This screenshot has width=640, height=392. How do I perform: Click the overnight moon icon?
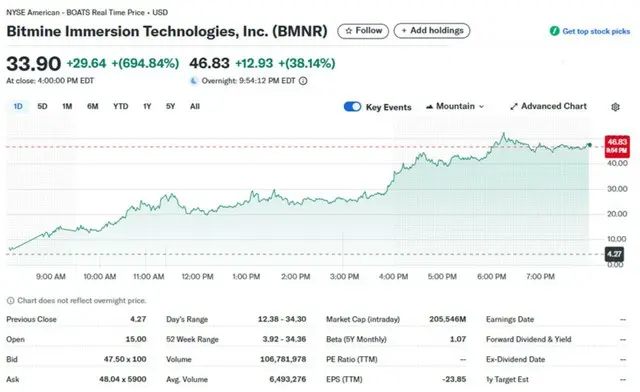(194, 81)
